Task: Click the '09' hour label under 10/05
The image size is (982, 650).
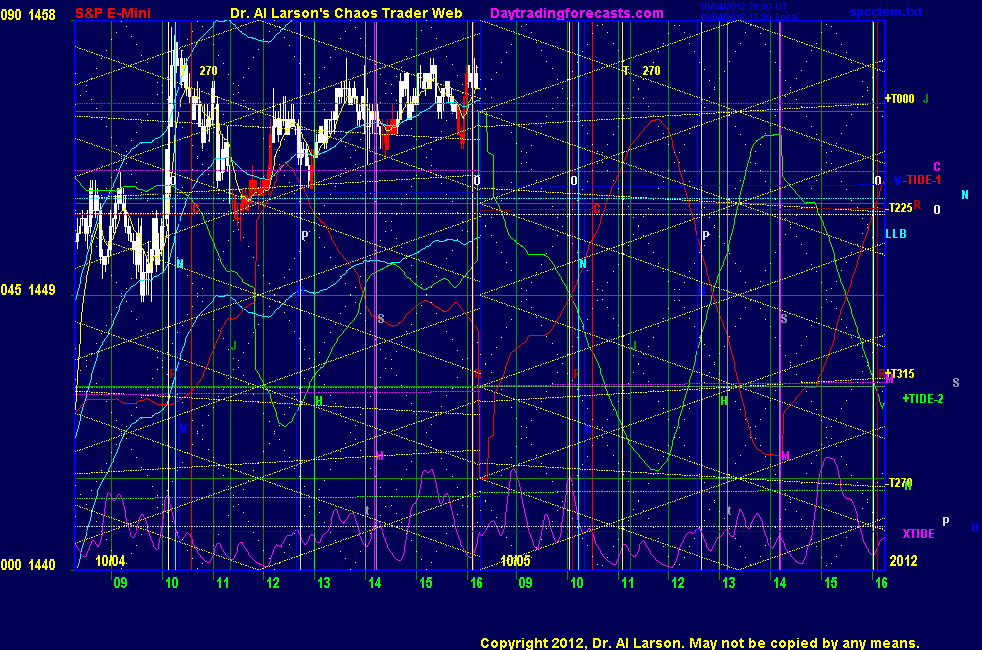Action: click(x=525, y=583)
